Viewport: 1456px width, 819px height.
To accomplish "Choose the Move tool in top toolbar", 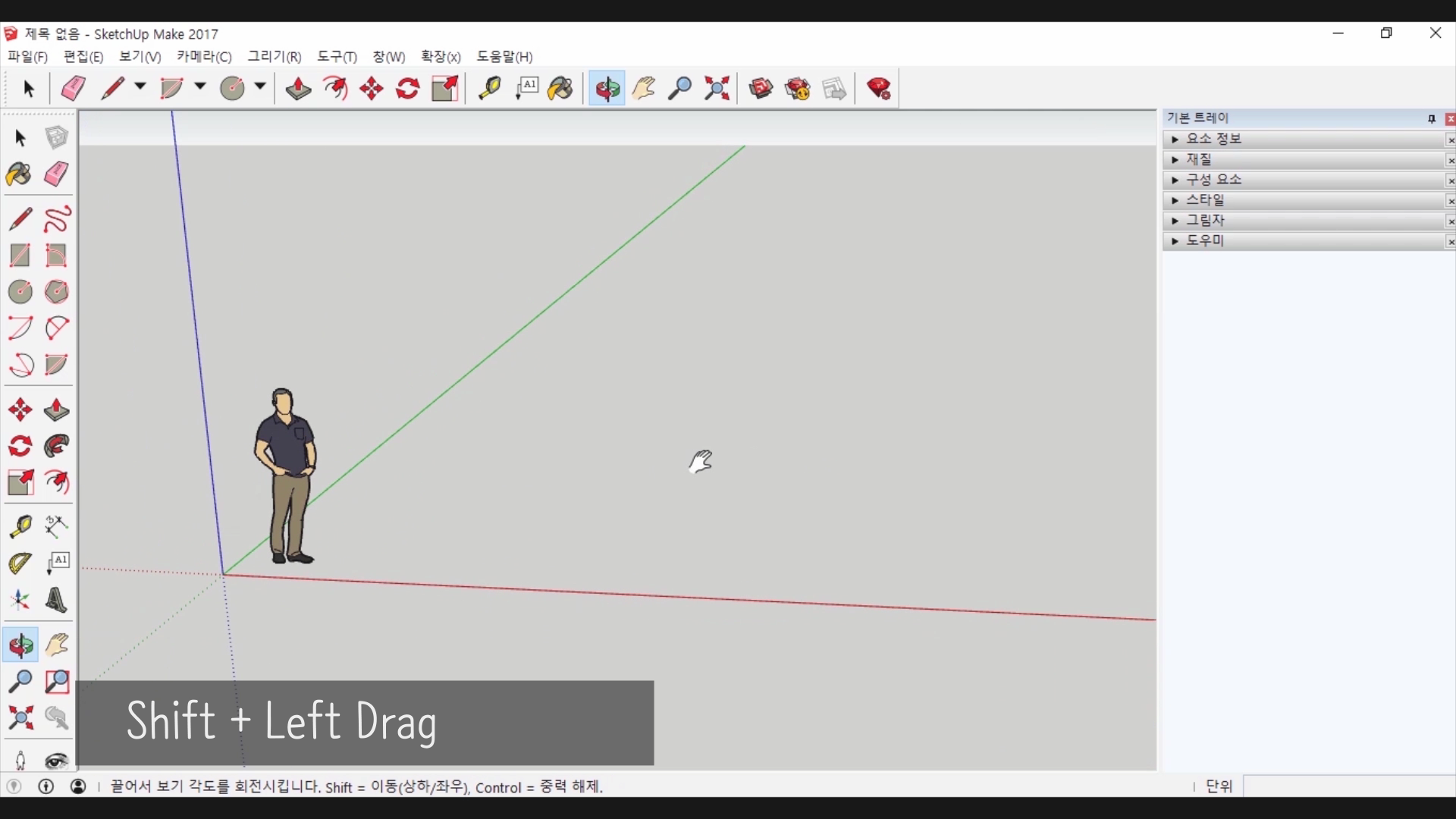I will coord(372,89).
